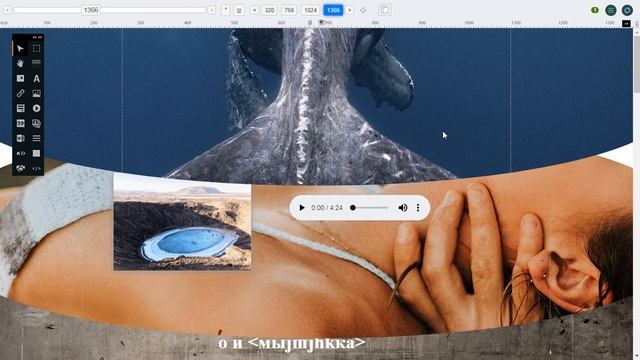The height and width of the screenshot is (360, 640).
Task: Select the form layout tool
Action: coord(20,108)
